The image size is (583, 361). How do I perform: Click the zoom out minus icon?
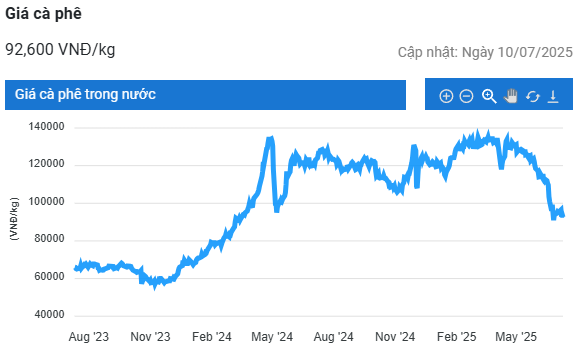tap(466, 96)
